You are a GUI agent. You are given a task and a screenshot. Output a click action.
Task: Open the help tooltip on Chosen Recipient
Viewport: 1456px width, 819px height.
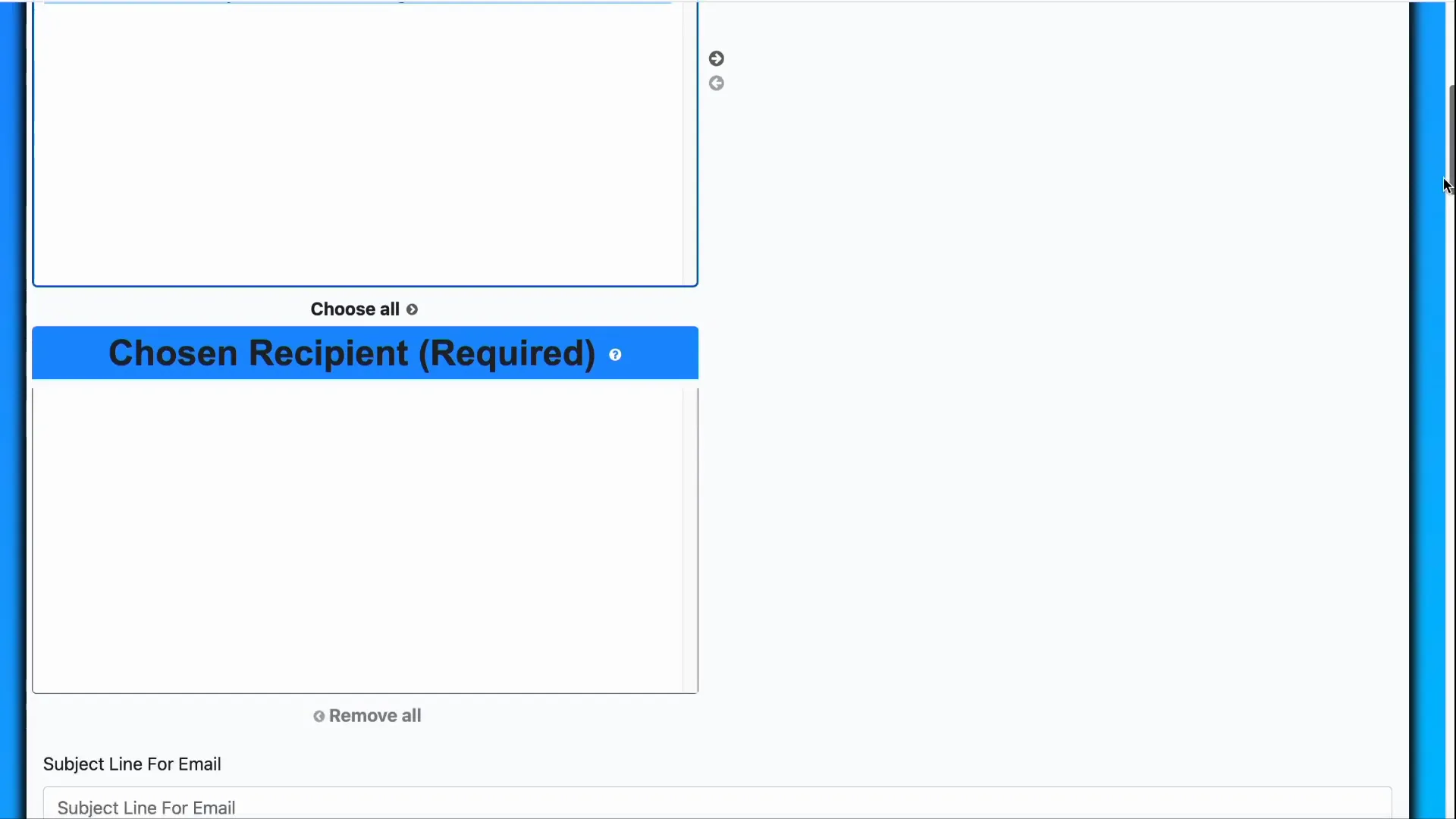point(616,354)
